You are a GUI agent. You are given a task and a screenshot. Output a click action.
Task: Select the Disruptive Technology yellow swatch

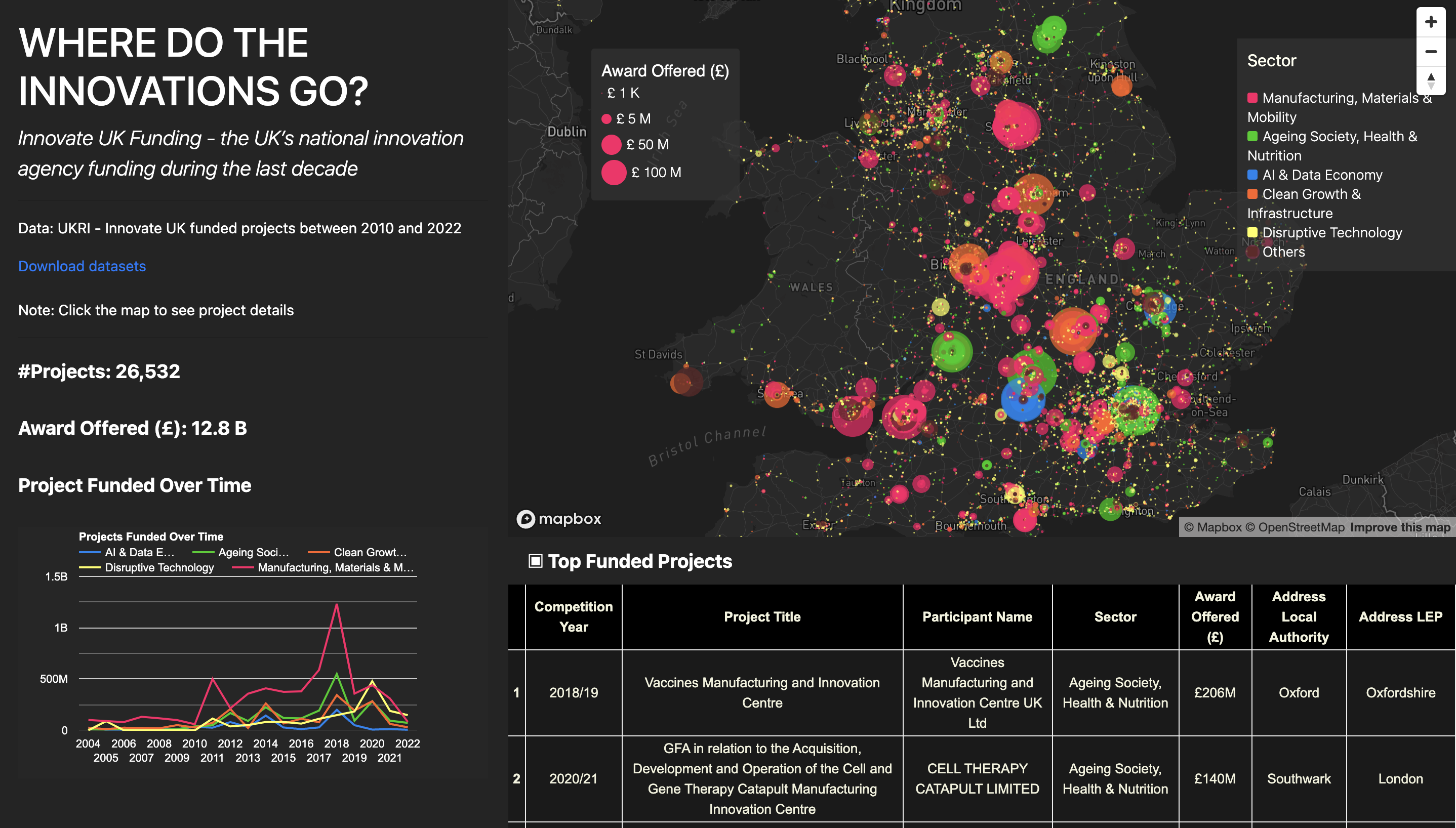pos(1252,233)
